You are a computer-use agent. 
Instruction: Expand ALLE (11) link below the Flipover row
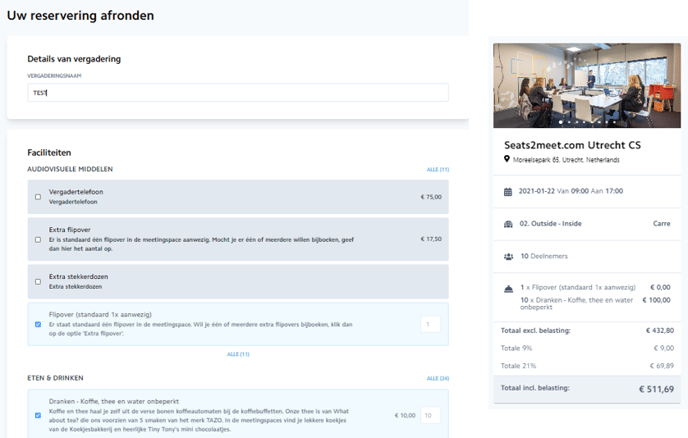[x=238, y=354]
